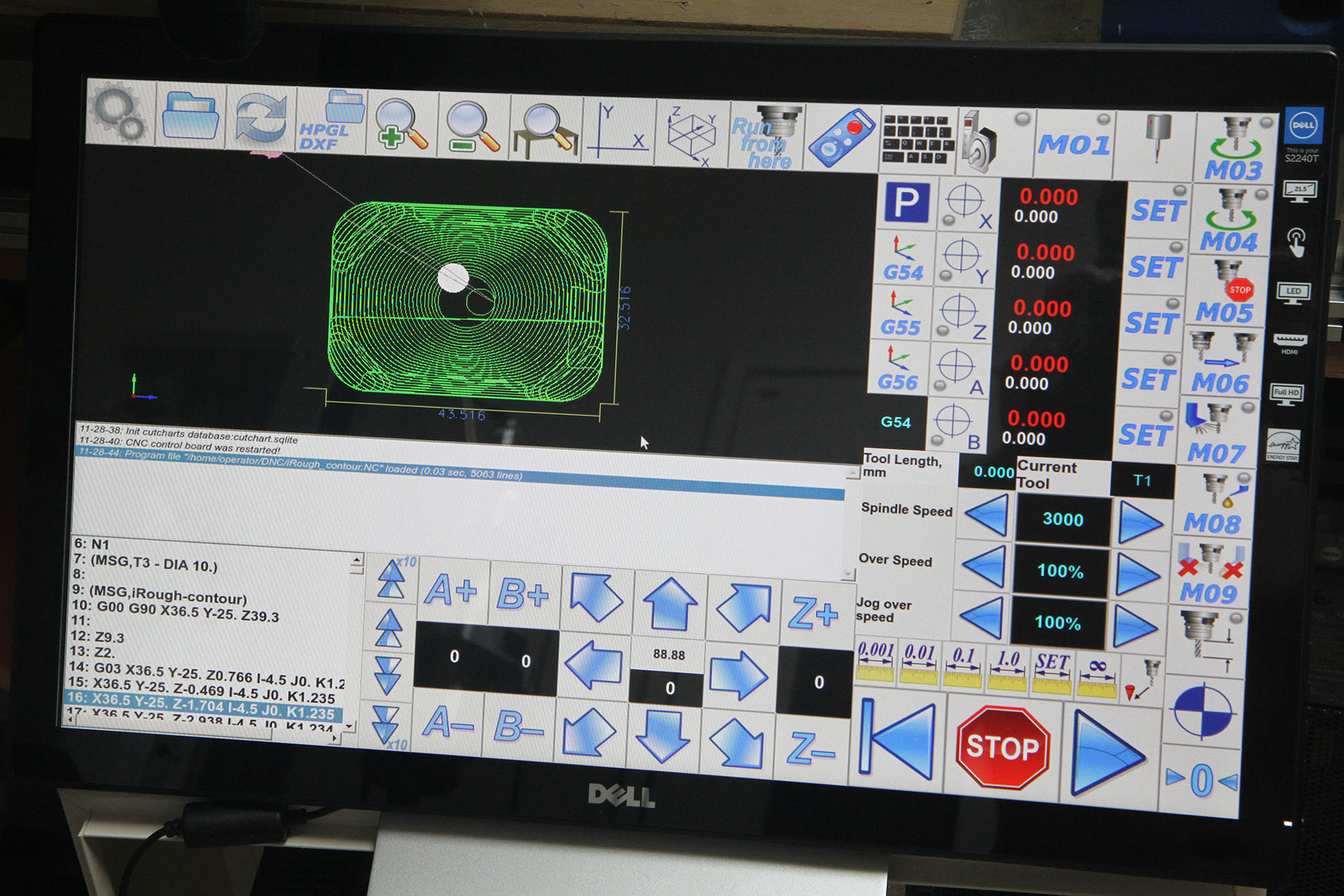This screenshot has width=1344, height=896.
Task: Select G55 coordinate system
Action: tap(901, 314)
